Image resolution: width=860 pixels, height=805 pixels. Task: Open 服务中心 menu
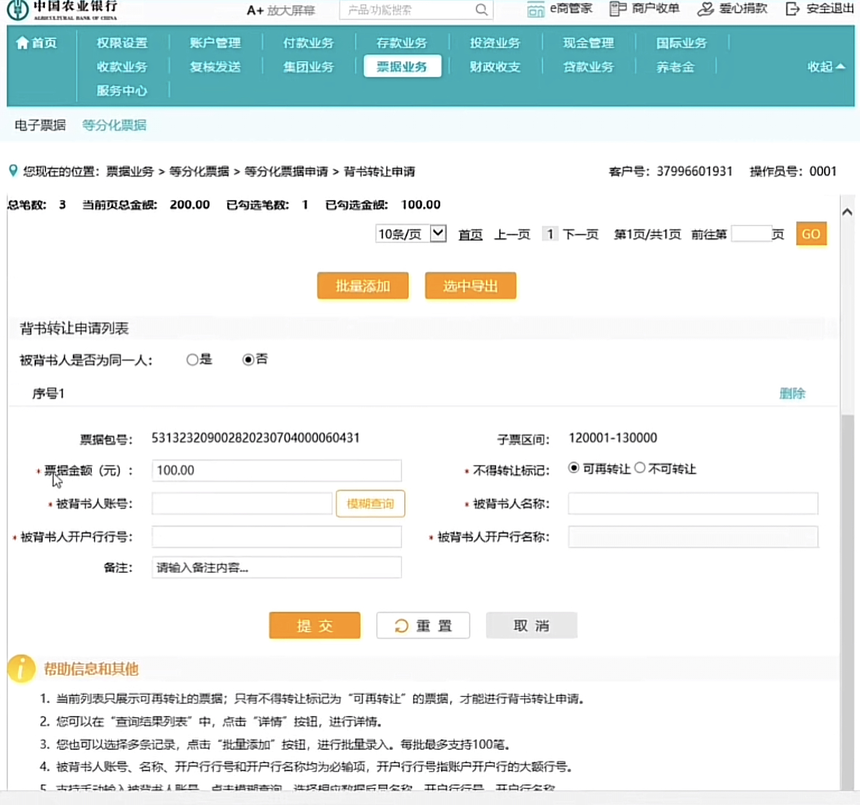click(x=122, y=90)
